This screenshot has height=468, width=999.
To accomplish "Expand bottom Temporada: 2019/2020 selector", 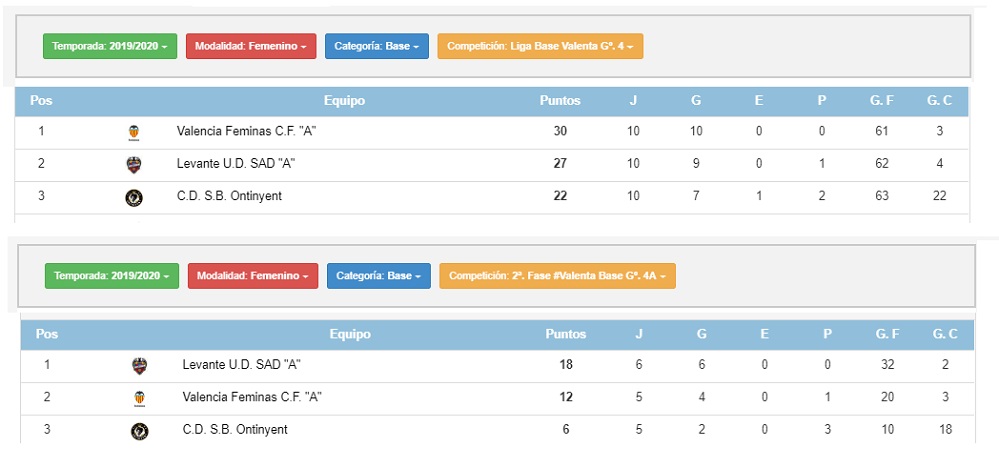I will [111, 276].
